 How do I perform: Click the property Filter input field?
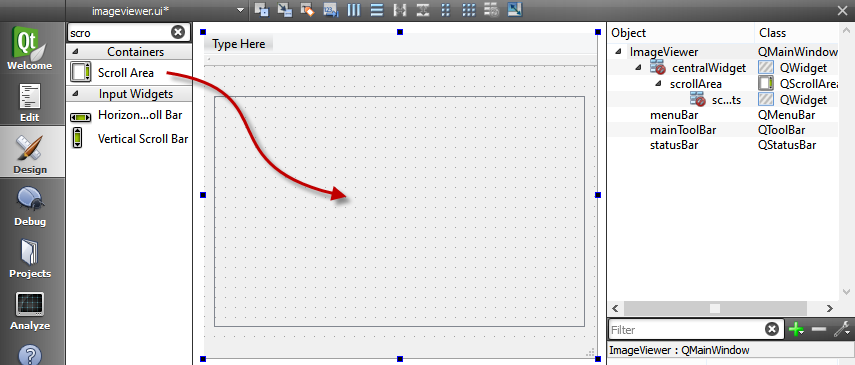coord(688,330)
